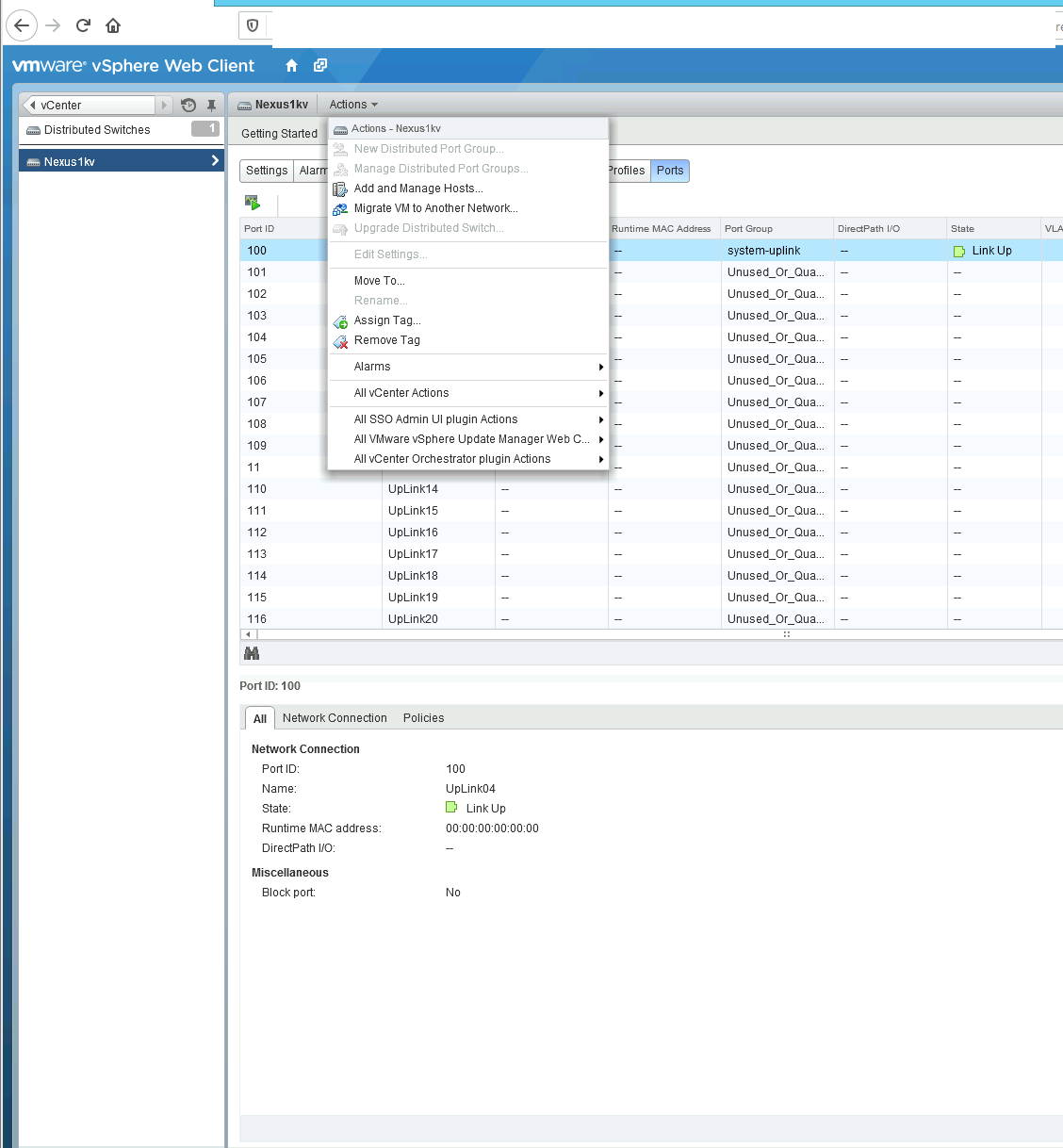Click the Assign Tag icon in the Actions menu
The image size is (1063, 1148).
[340, 320]
